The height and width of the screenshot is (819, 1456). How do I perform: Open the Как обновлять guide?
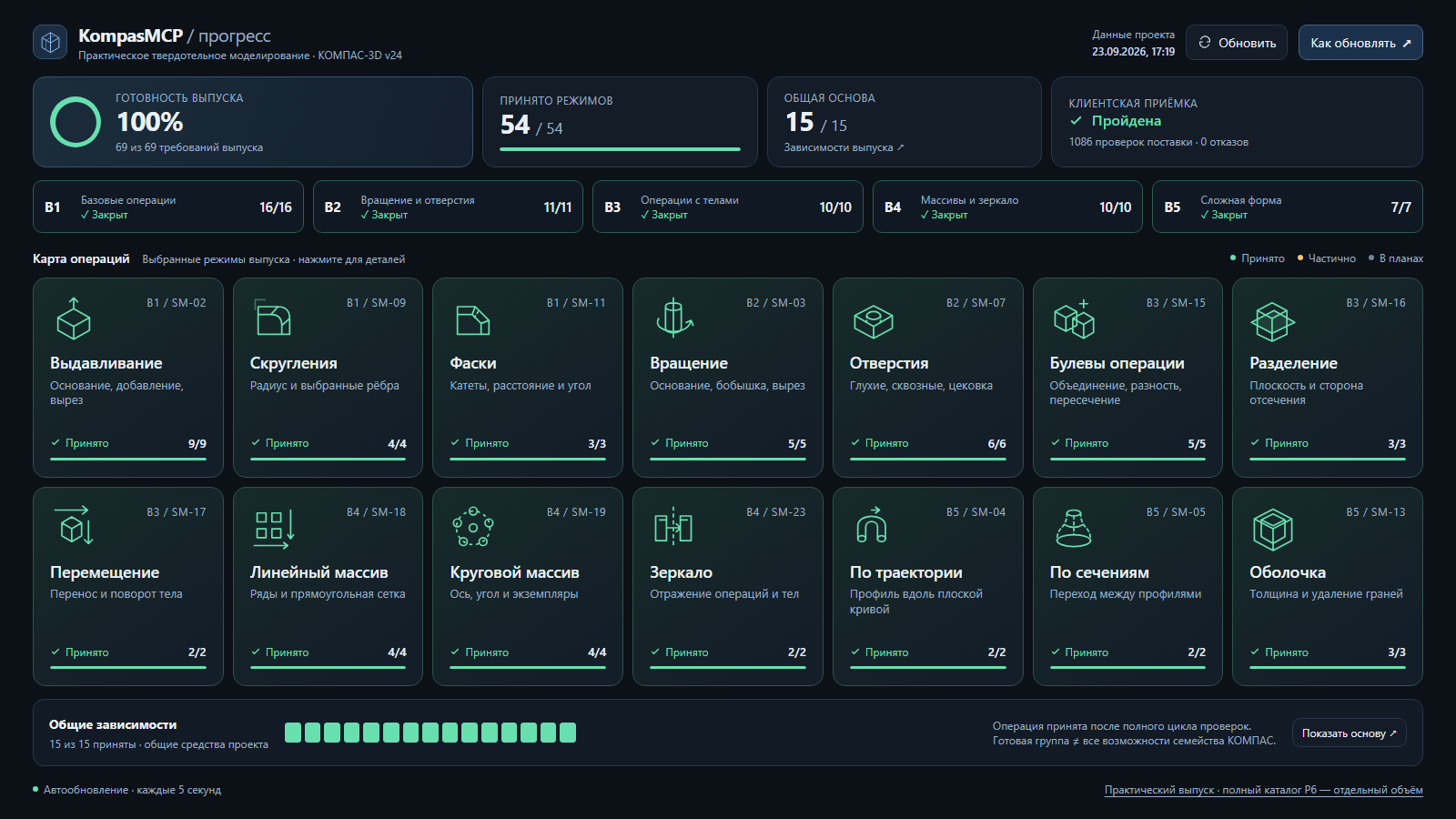[x=1360, y=43]
